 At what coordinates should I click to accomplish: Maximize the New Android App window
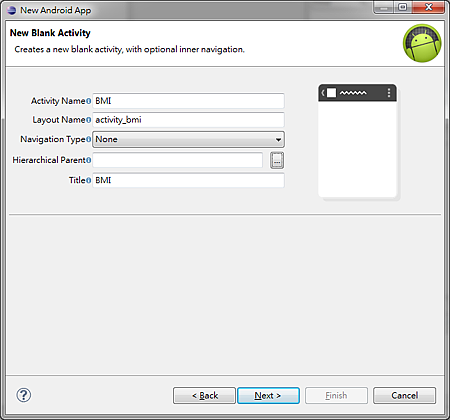tap(403, 7)
